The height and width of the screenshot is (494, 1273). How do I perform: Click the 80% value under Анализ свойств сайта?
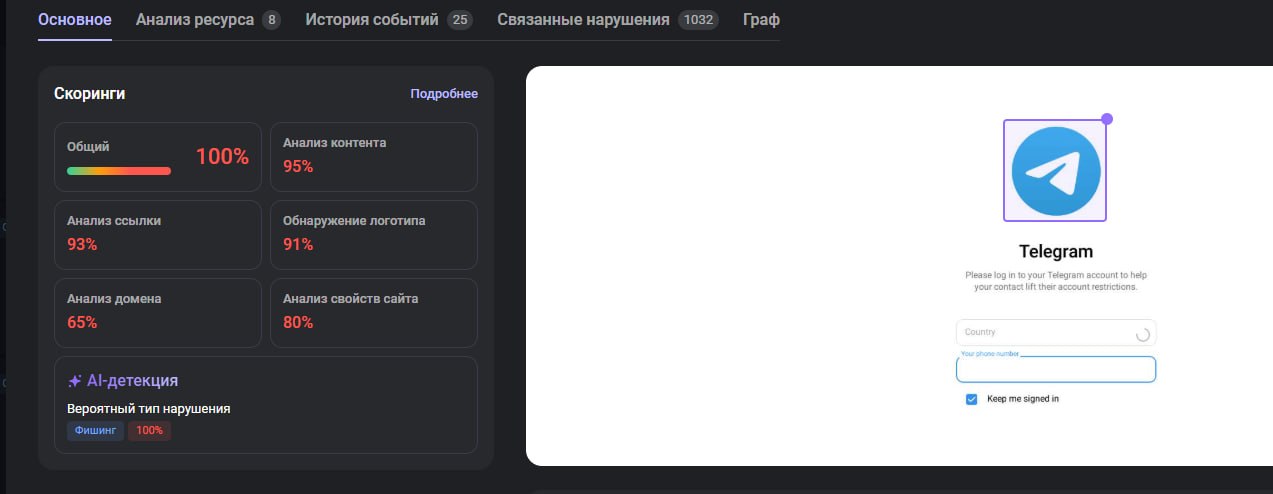(298, 322)
